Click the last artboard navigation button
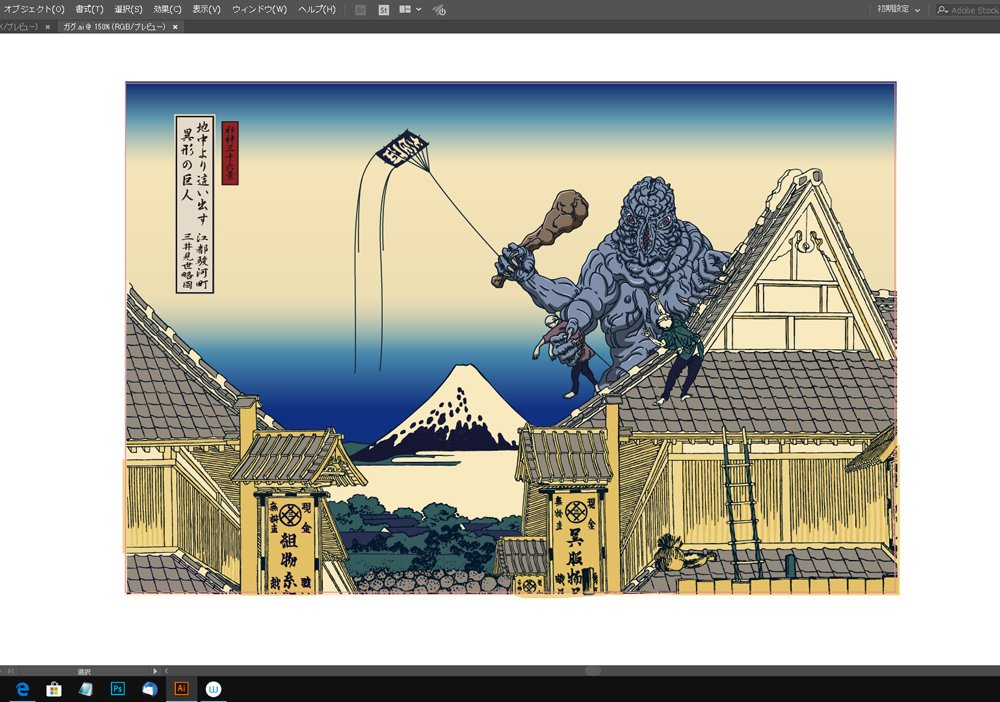The height and width of the screenshot is (702, 1000). pos(10,671)
